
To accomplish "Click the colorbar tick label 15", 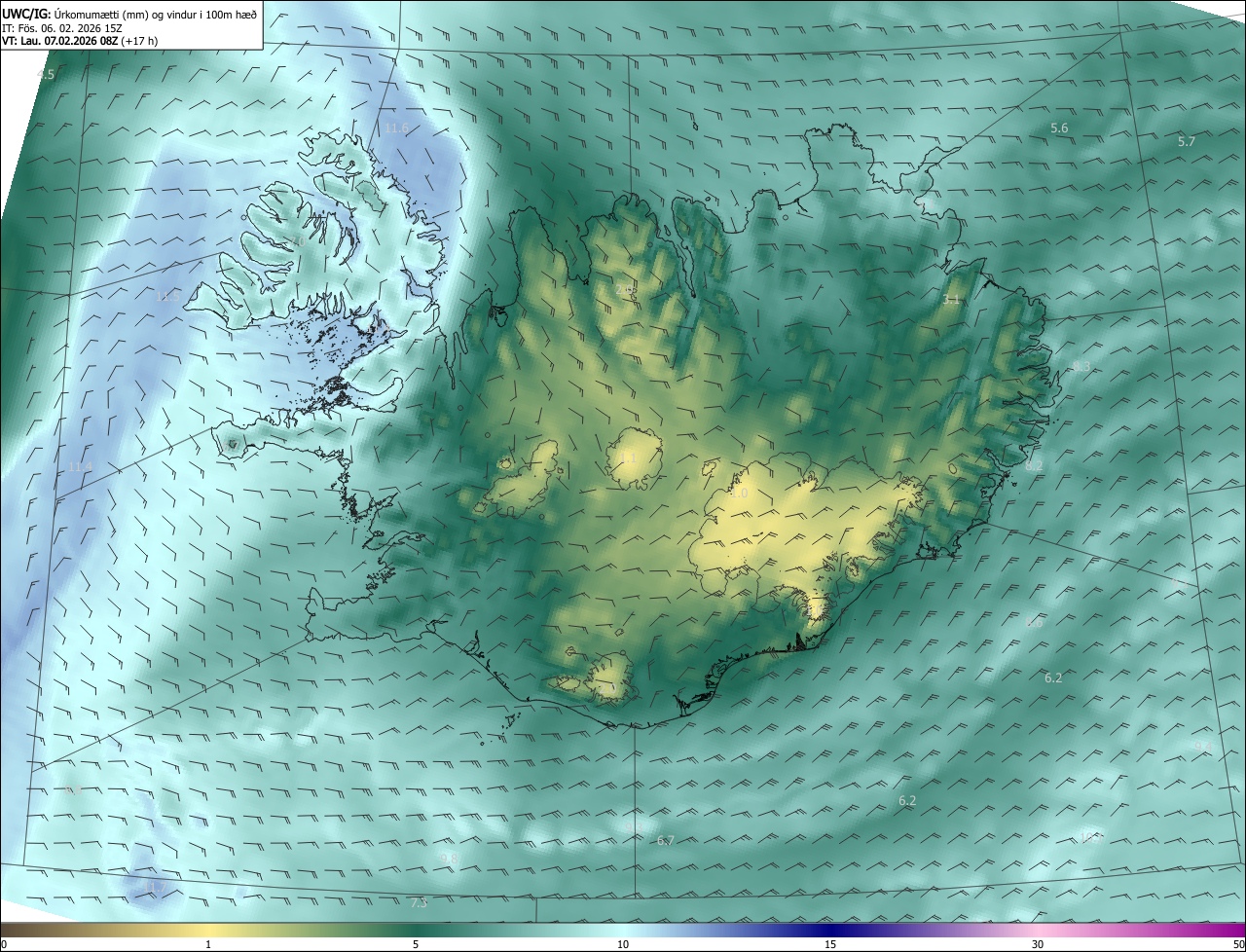I will (830, 944).
